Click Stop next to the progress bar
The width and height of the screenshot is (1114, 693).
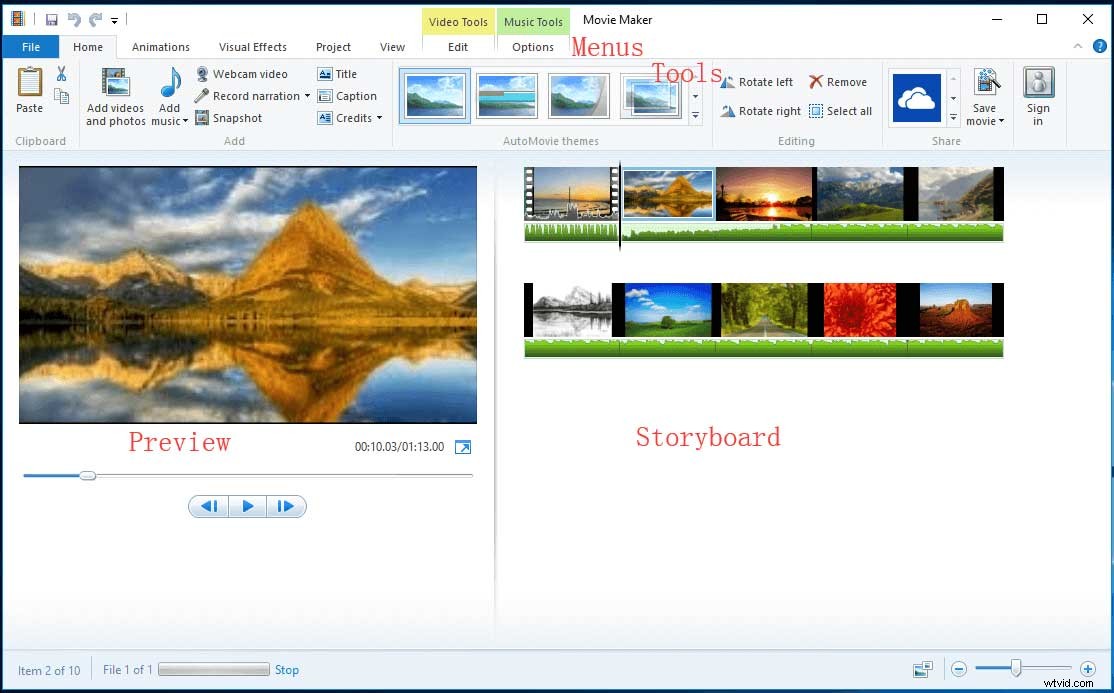pyautogui.click(x=287, y=670)
